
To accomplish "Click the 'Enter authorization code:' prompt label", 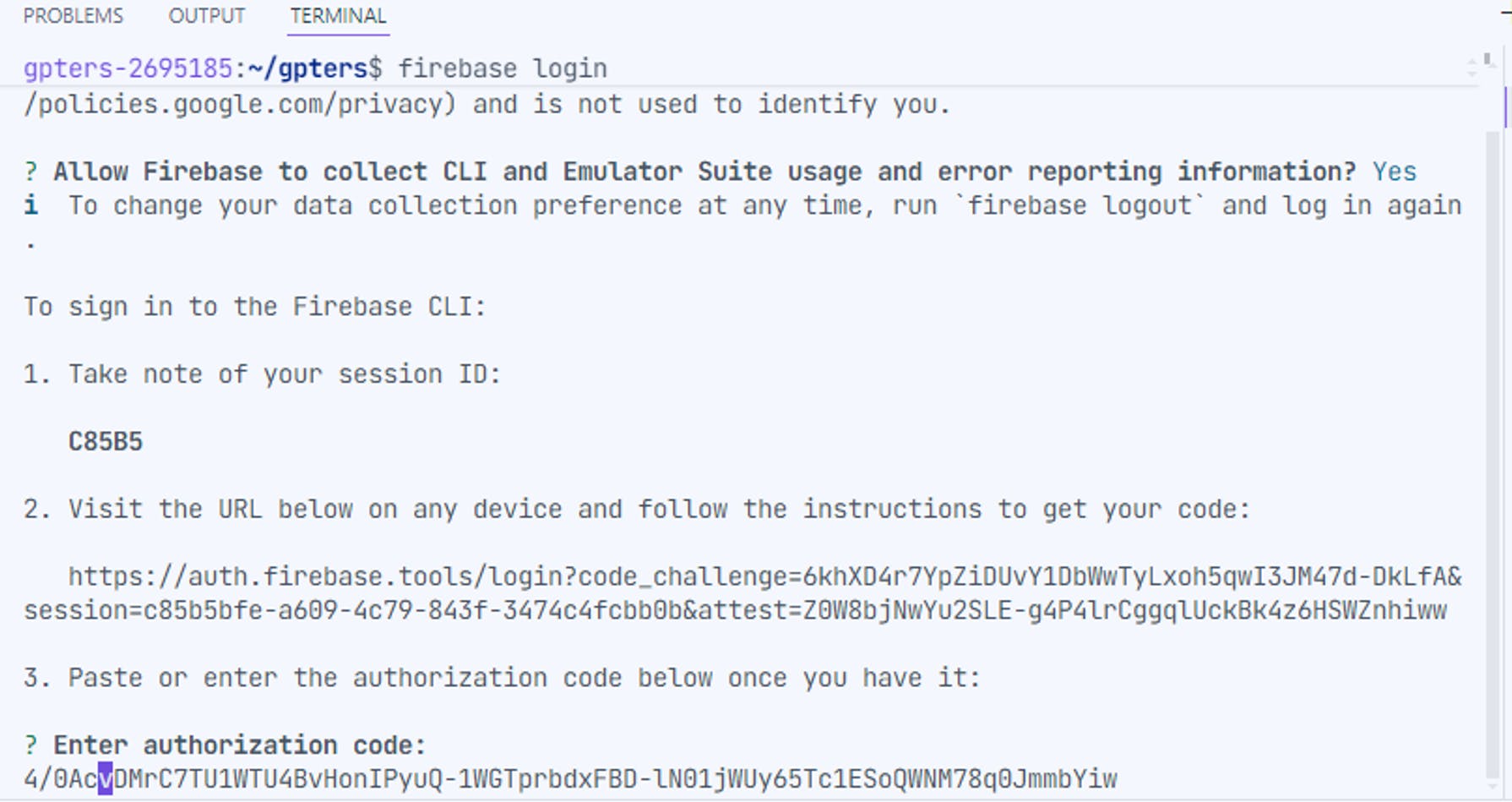I will 240,745.
